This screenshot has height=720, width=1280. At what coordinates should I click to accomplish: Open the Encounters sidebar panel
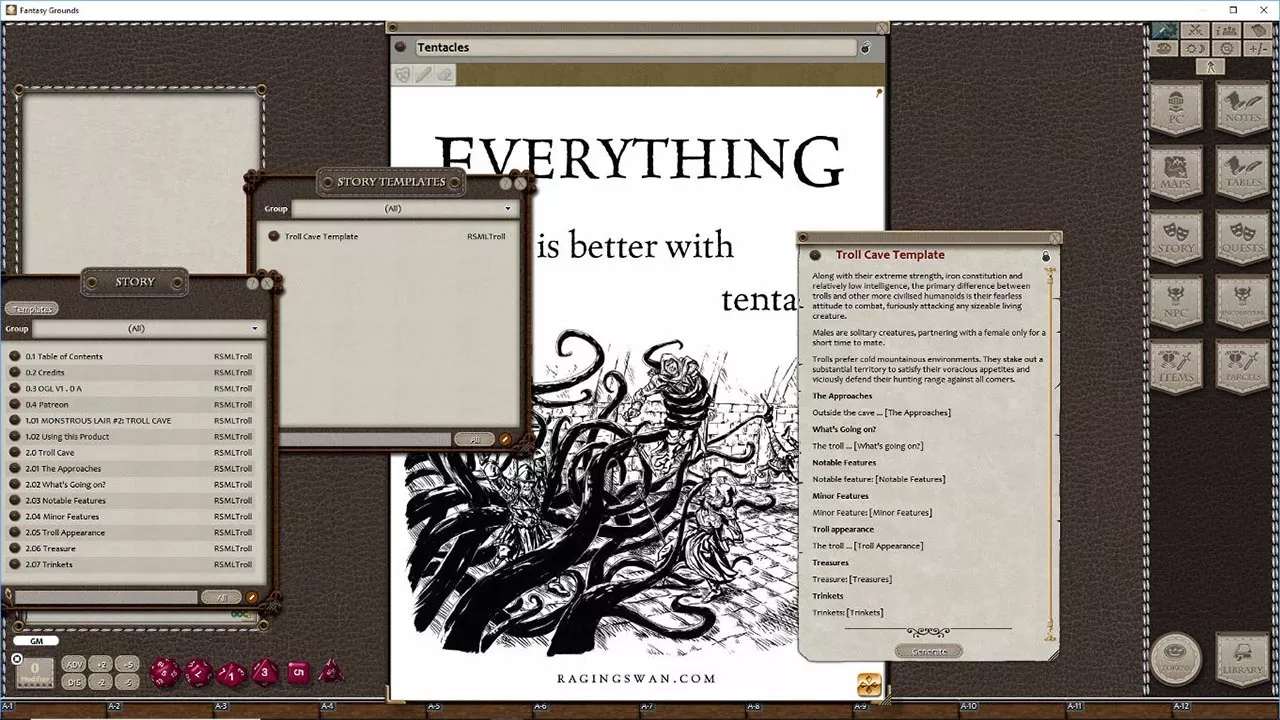[x=1242, y=303]
